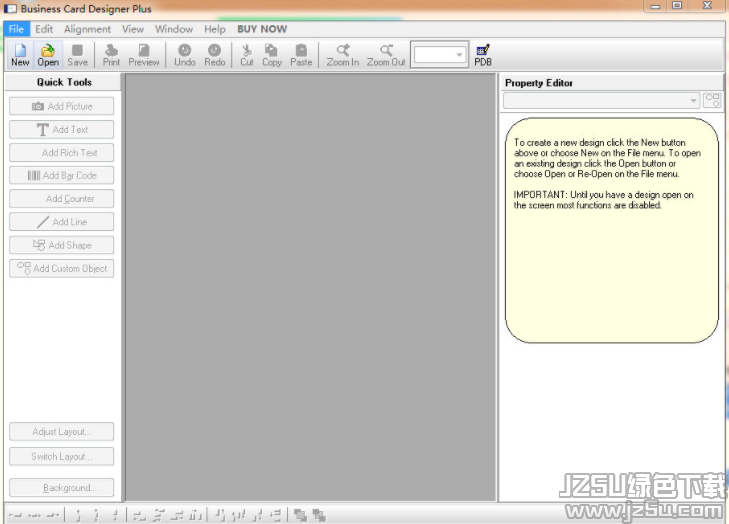
Task: Open an existing design with Open icon
Action: point(48,55)
